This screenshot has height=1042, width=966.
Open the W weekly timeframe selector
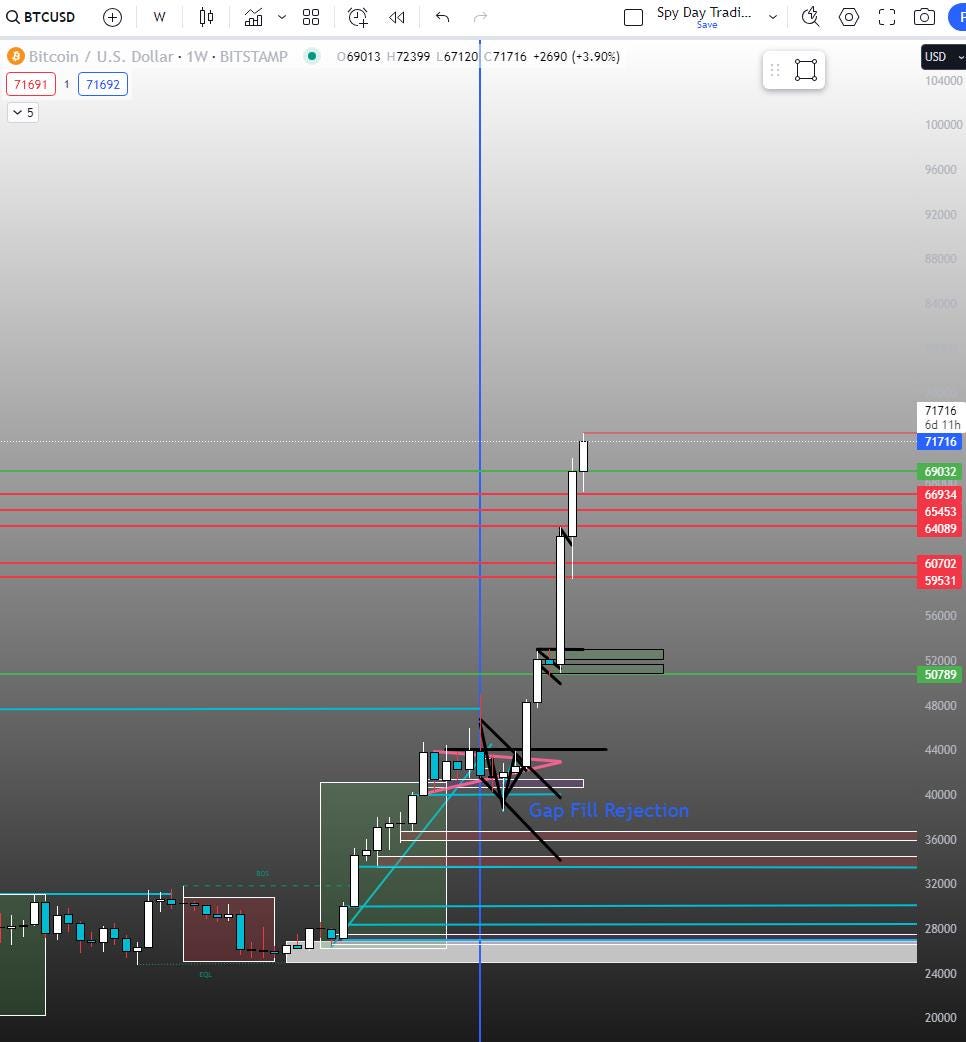tap(159, 17)
